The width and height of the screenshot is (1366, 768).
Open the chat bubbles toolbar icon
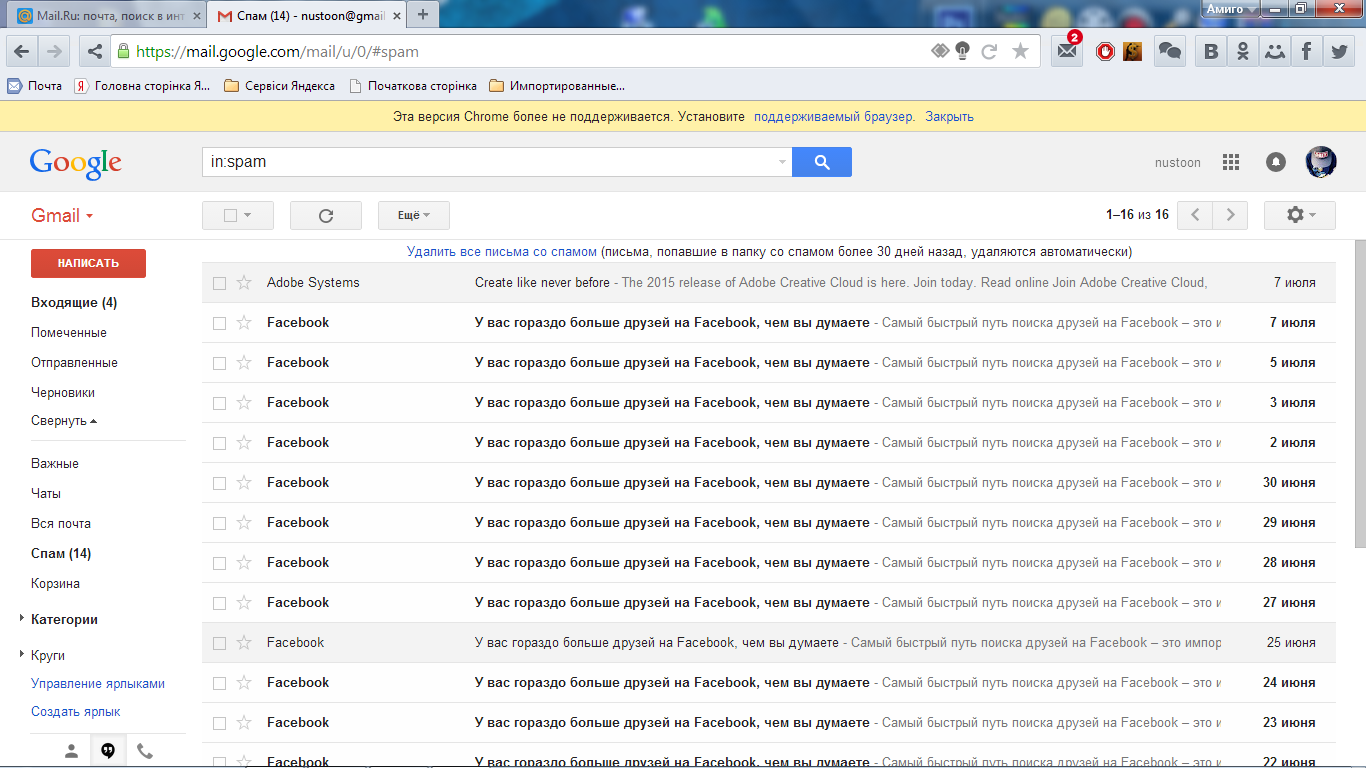tap(1170, 51)
